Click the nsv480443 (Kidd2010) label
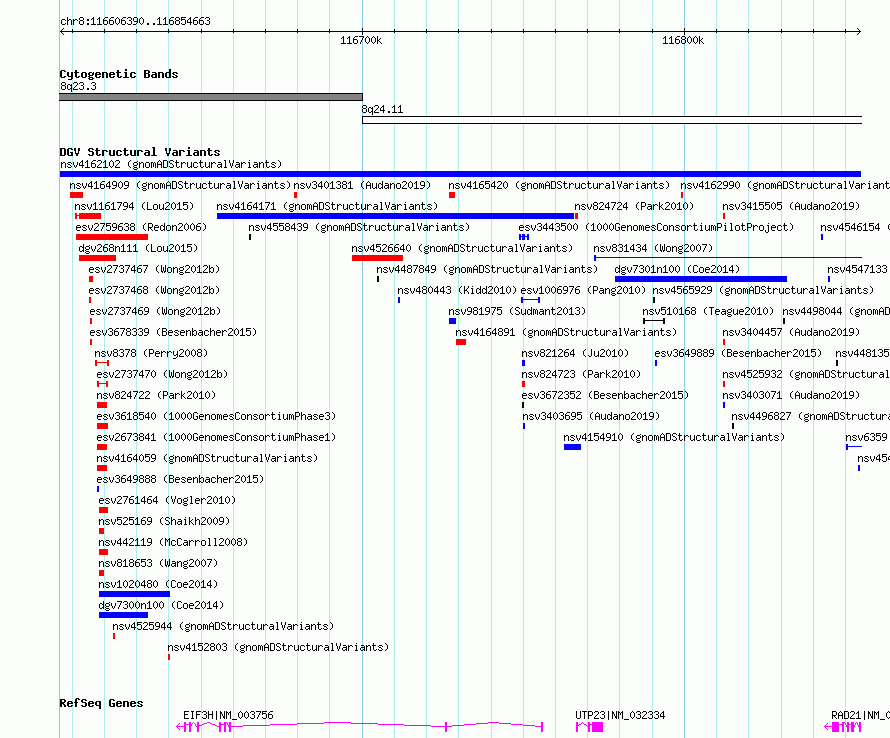The width and height of the screenshot is (890, 738). tap(457, 290)
